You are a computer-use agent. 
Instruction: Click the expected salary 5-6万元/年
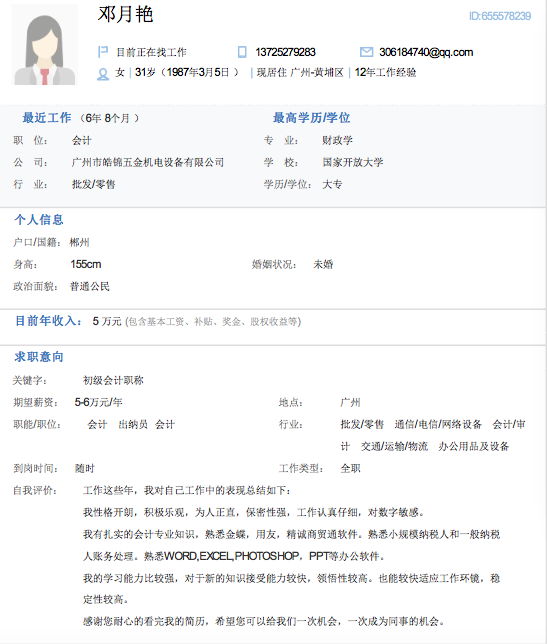pyautogui.click(x=99, y=402)
